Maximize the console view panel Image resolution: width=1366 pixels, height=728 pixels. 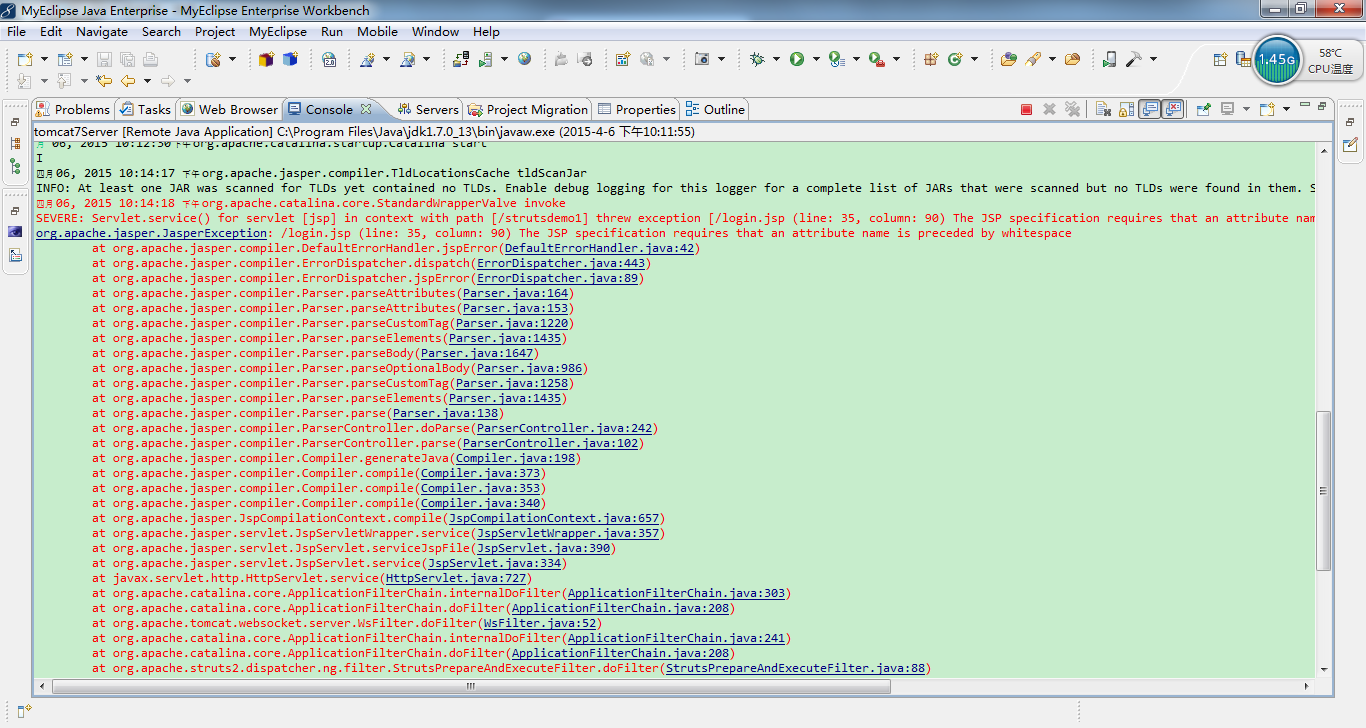[1321, 106]
